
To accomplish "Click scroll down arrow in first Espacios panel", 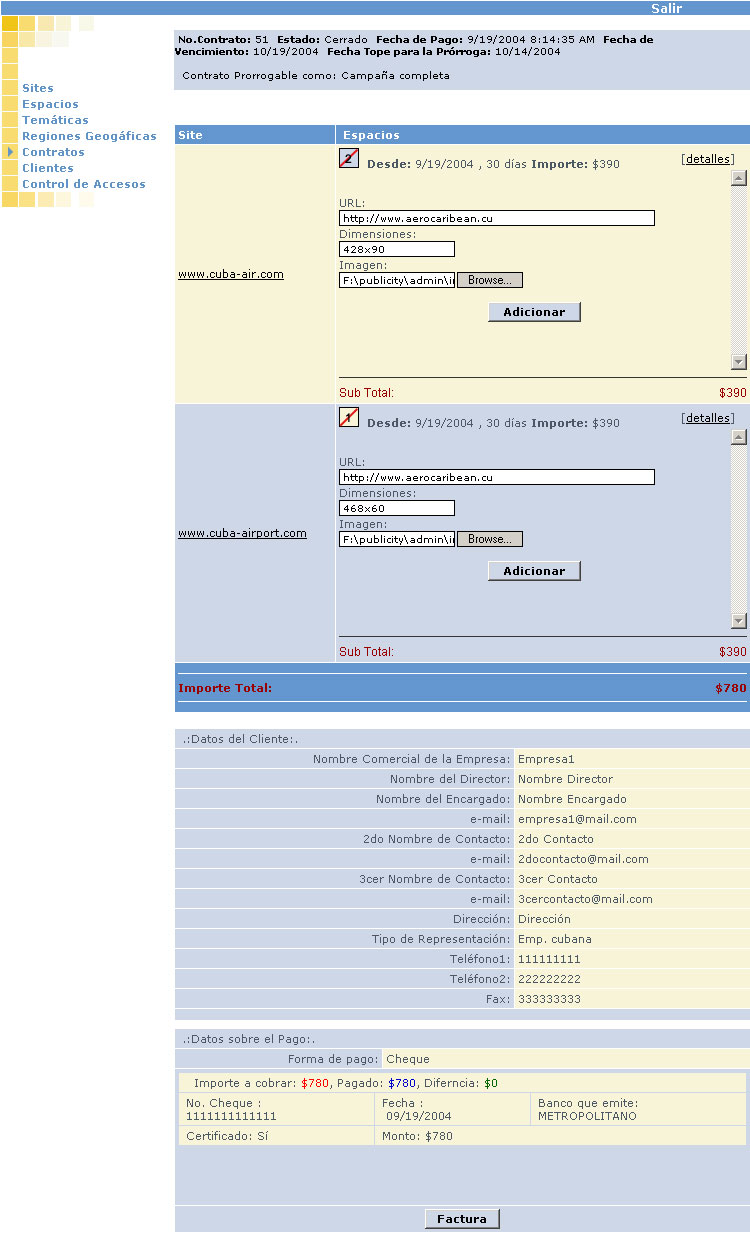I will pyautogui.click(x=739, y=362).
